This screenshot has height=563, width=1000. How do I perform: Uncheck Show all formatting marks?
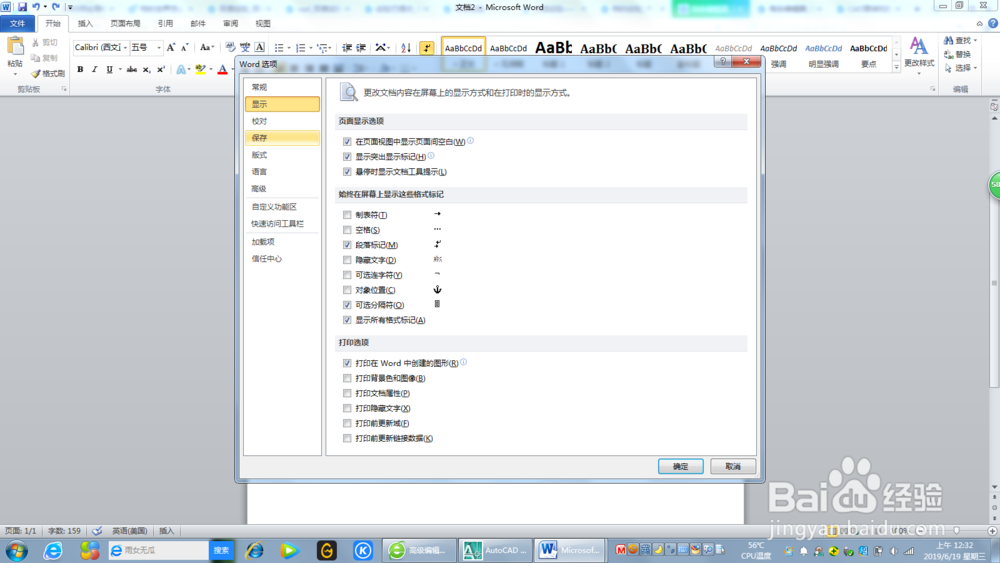tap(347, 320)
